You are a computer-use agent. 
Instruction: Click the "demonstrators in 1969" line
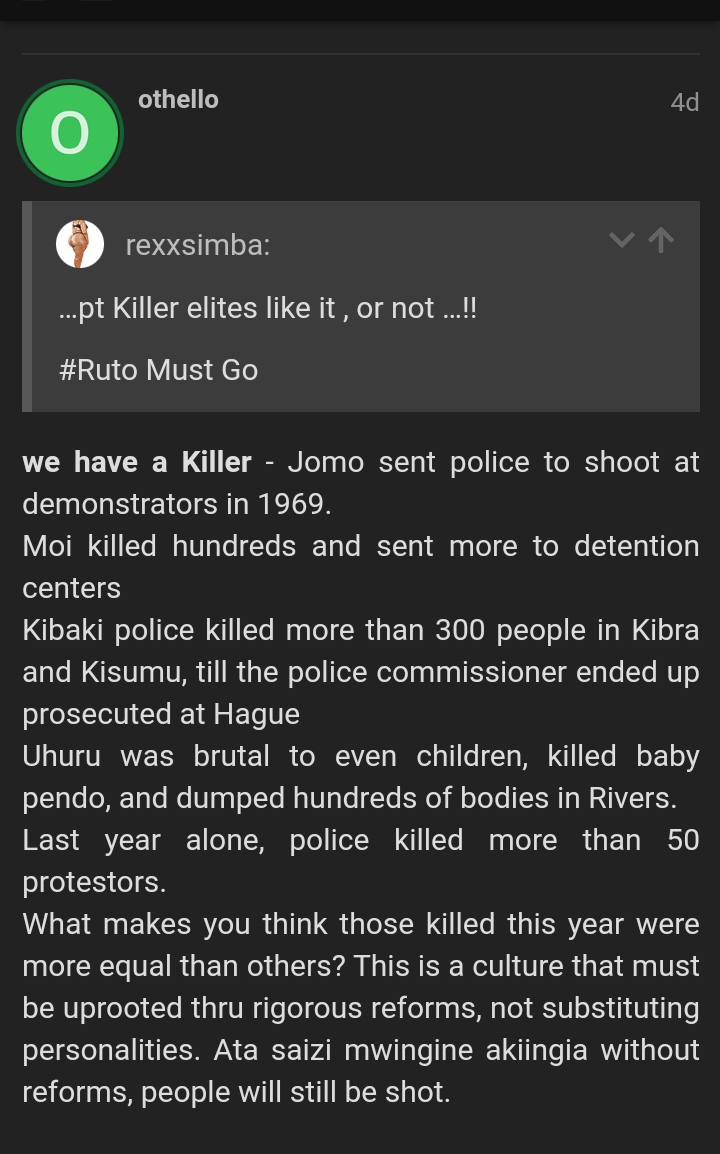[x=176, y=504]
